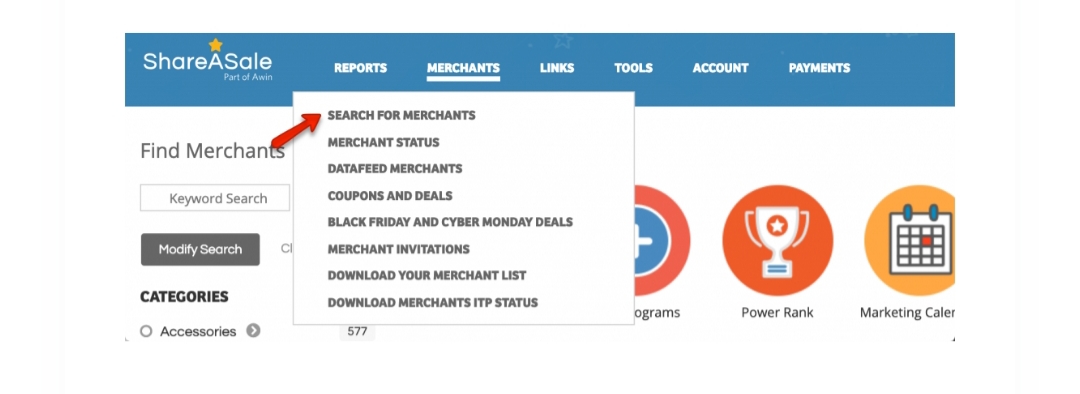Select Merchant Status menu entry
Screen dimensions: 1080x394
(383, 143)
